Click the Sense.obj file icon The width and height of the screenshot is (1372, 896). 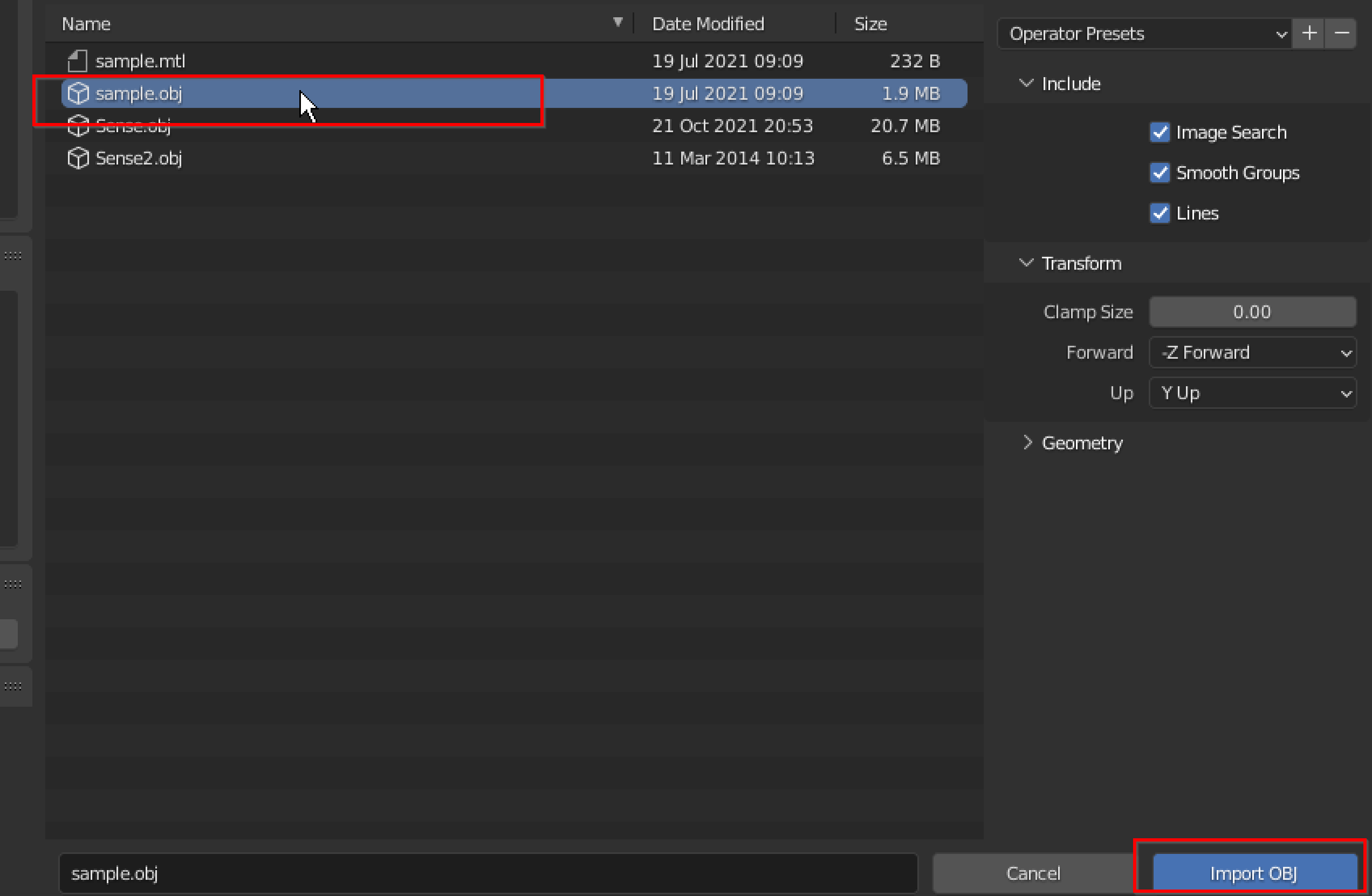pos(77,125)
